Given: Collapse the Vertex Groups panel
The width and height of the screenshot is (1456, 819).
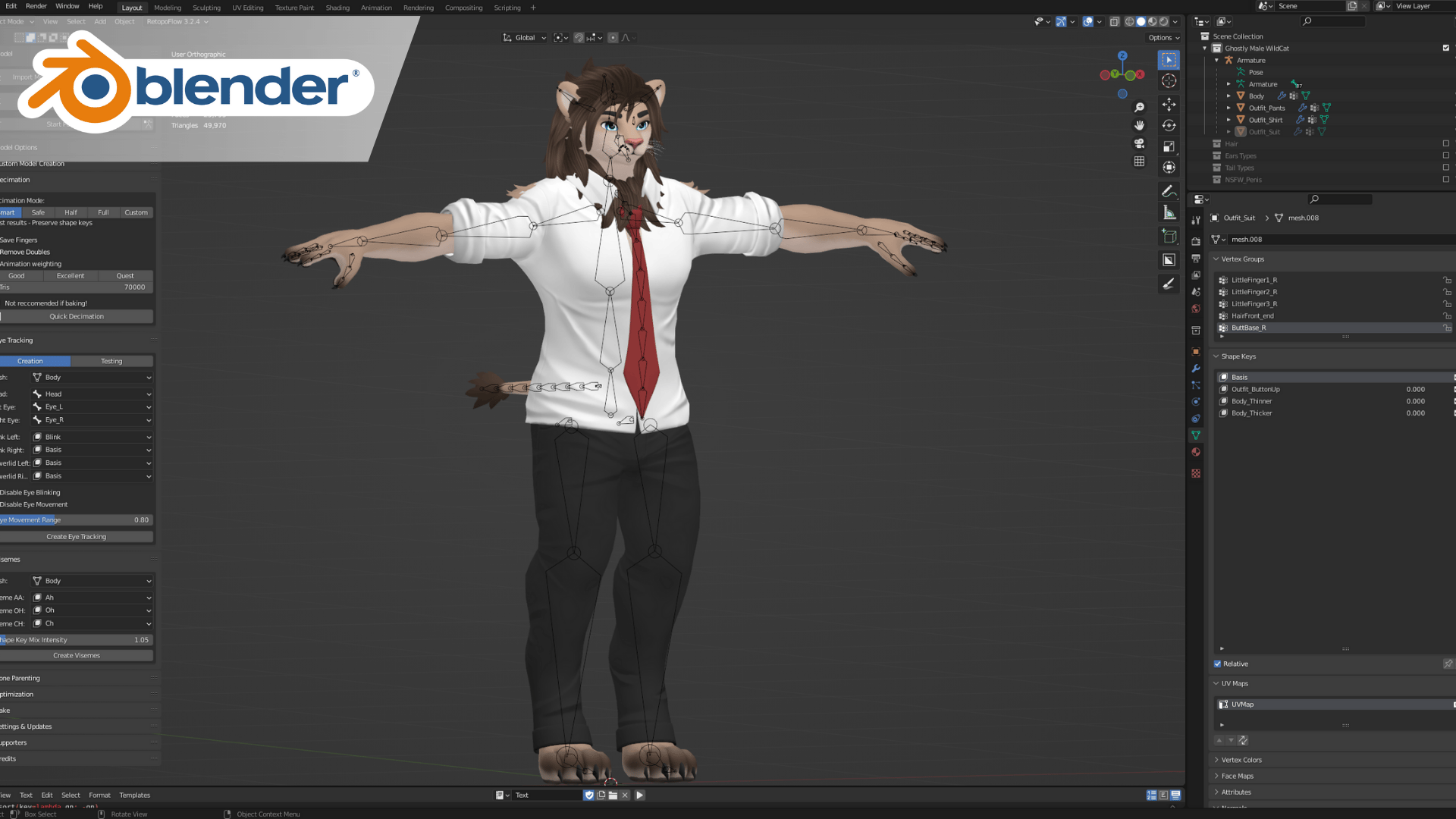Looking at the screenshot, I should (x=1216, y=259).
